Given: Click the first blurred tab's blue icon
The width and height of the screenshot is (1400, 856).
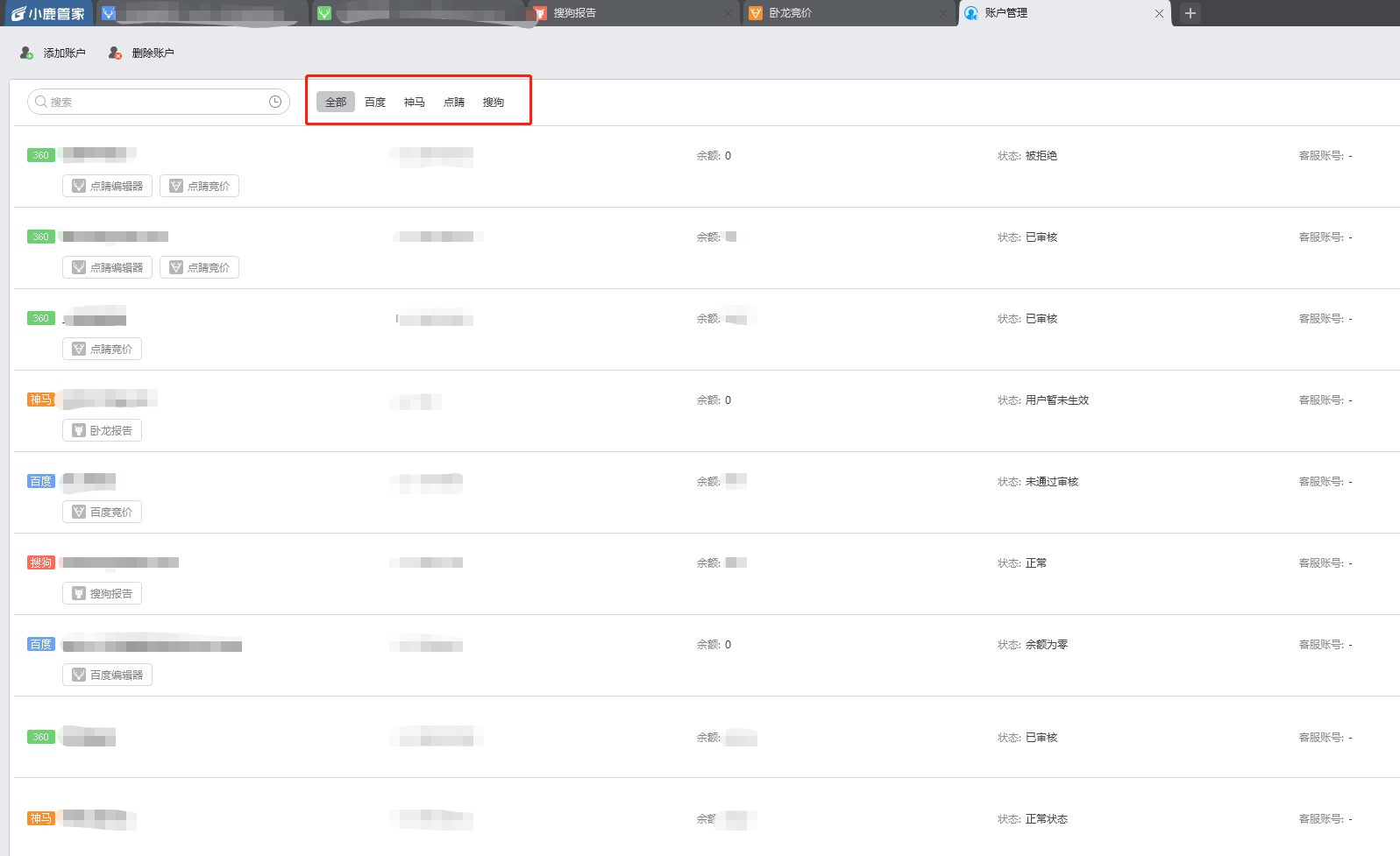Looking at the screenshot, I should (109, 13).
